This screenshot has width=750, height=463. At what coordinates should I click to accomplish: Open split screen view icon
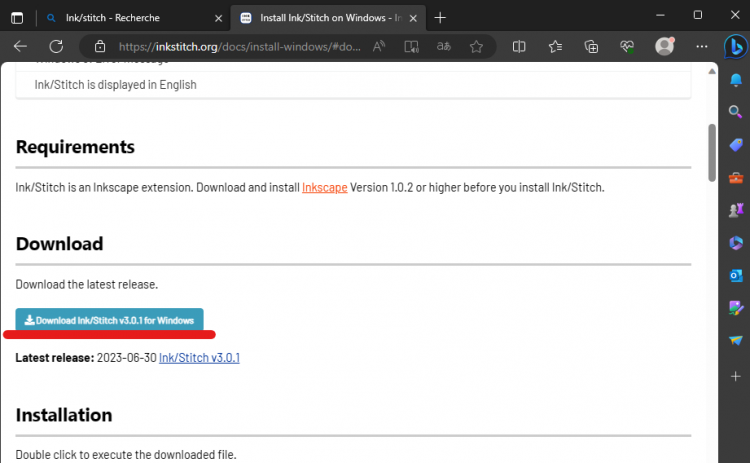coord(519,46)
